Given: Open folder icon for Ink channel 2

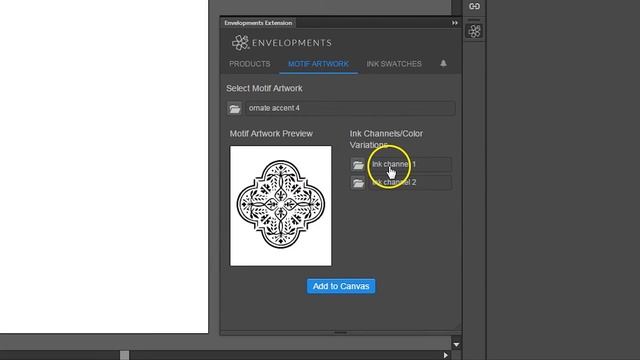Looking at the screenshot, I should (x=358, y=183).
